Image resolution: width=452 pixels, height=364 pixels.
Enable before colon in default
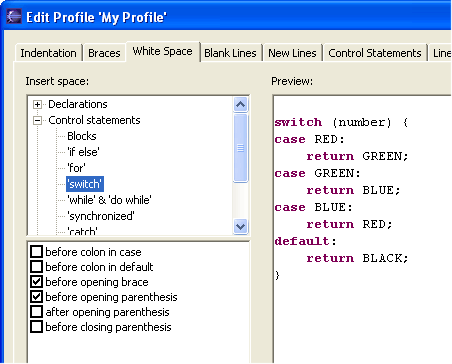tap(36, 267)
